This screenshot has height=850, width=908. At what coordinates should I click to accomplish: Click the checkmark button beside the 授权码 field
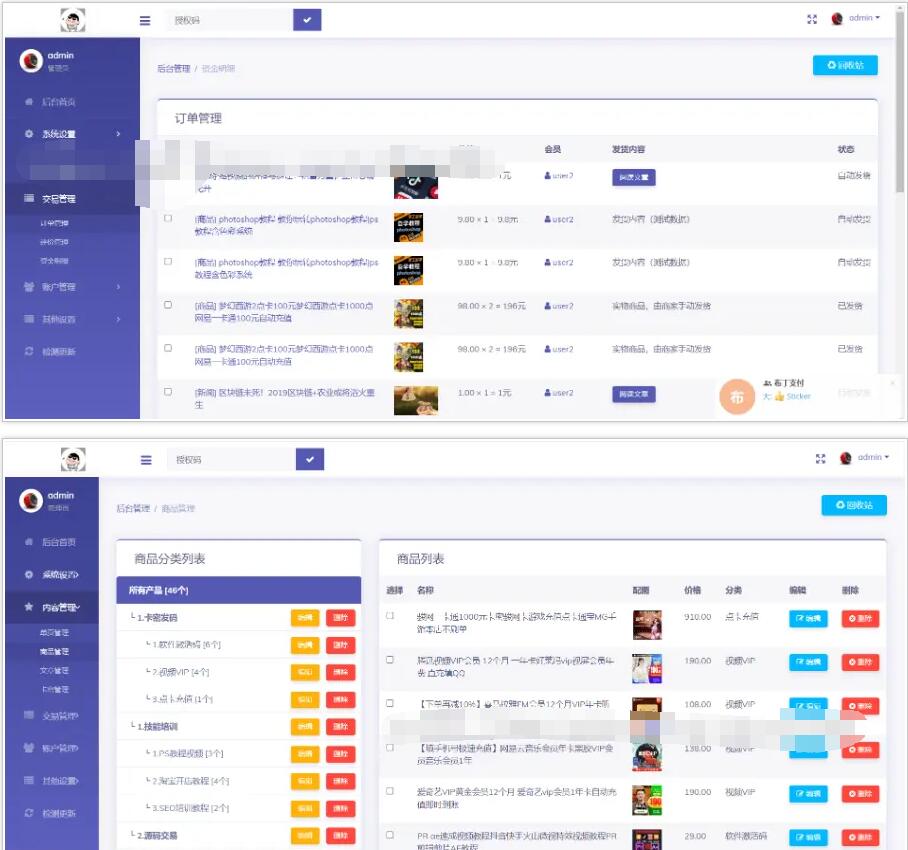tap(309, 19)
